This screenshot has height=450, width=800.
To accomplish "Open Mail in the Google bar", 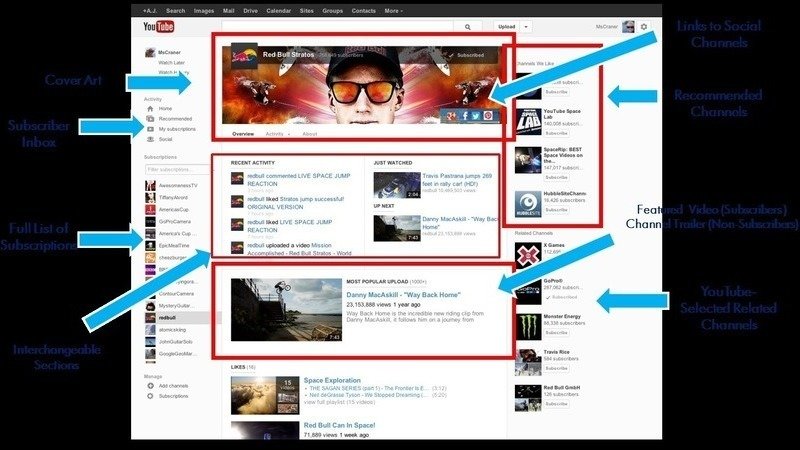I will pyautogui.click(x=229, y=11).
